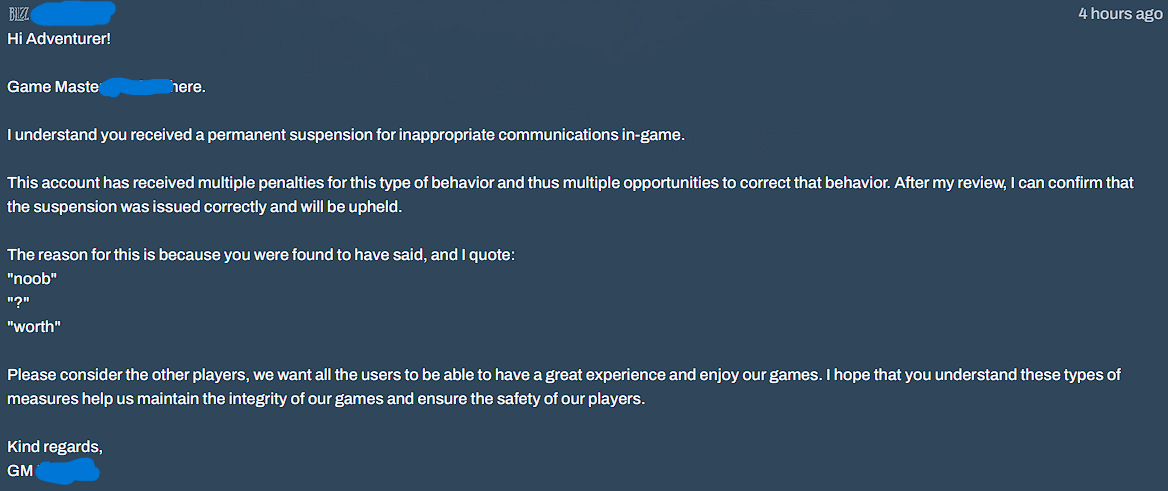Click the quoted word "noob"

[32, 279]
